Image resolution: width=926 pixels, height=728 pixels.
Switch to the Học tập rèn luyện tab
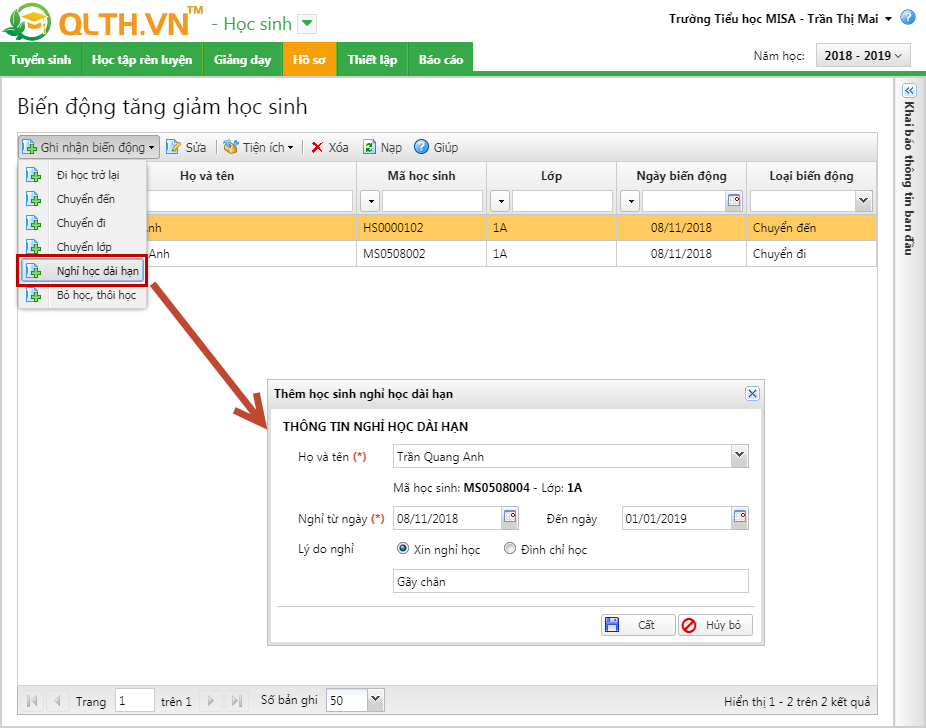[142, 60]
